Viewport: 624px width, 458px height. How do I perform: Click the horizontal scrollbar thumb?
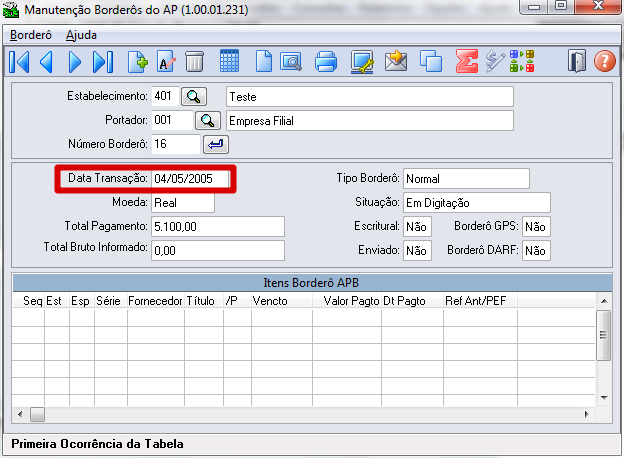click(37, 414)
